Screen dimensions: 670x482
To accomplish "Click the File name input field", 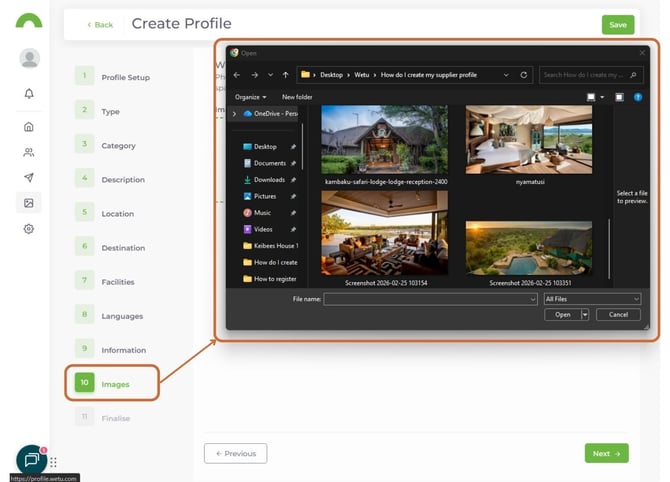I will click(x=430, y=299).
